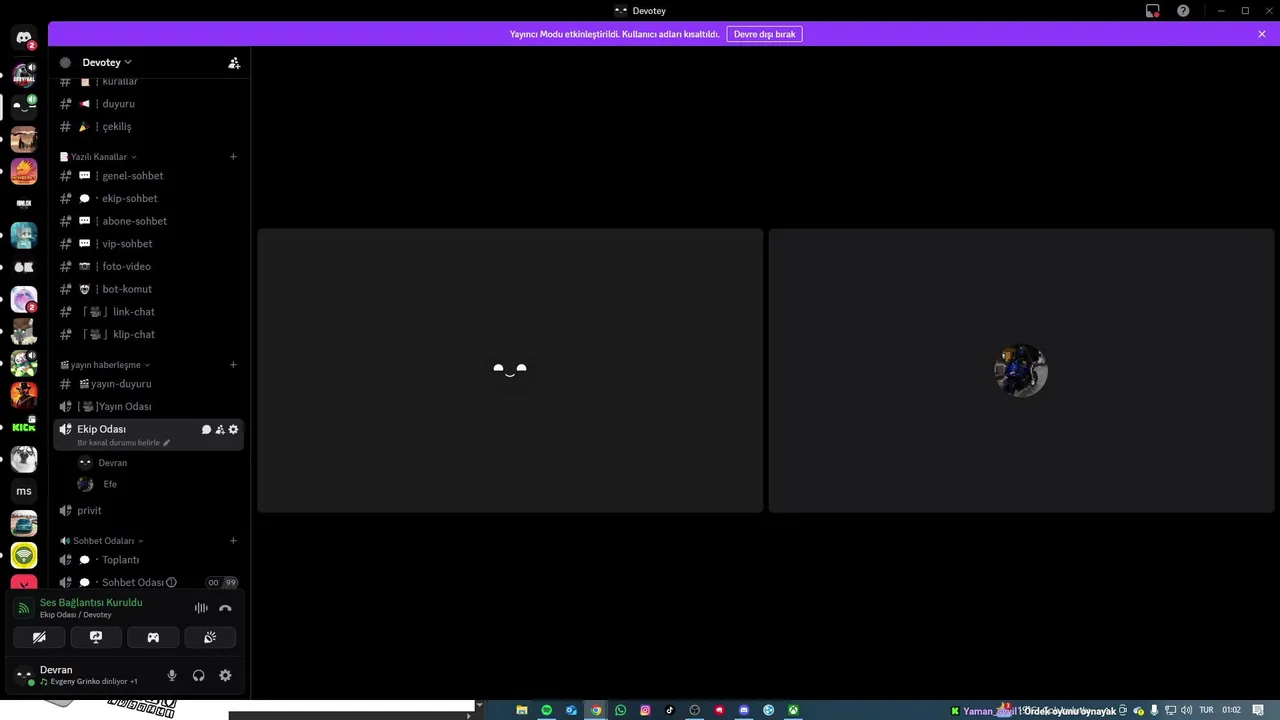
Task: Open the noise suppression waveform icon
Action: [x=201, y=608]
